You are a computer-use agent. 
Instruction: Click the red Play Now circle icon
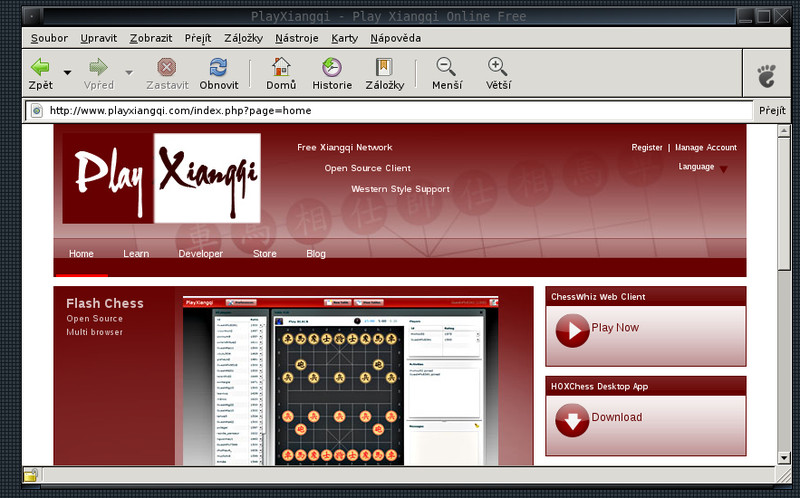(x=572, y=330)
